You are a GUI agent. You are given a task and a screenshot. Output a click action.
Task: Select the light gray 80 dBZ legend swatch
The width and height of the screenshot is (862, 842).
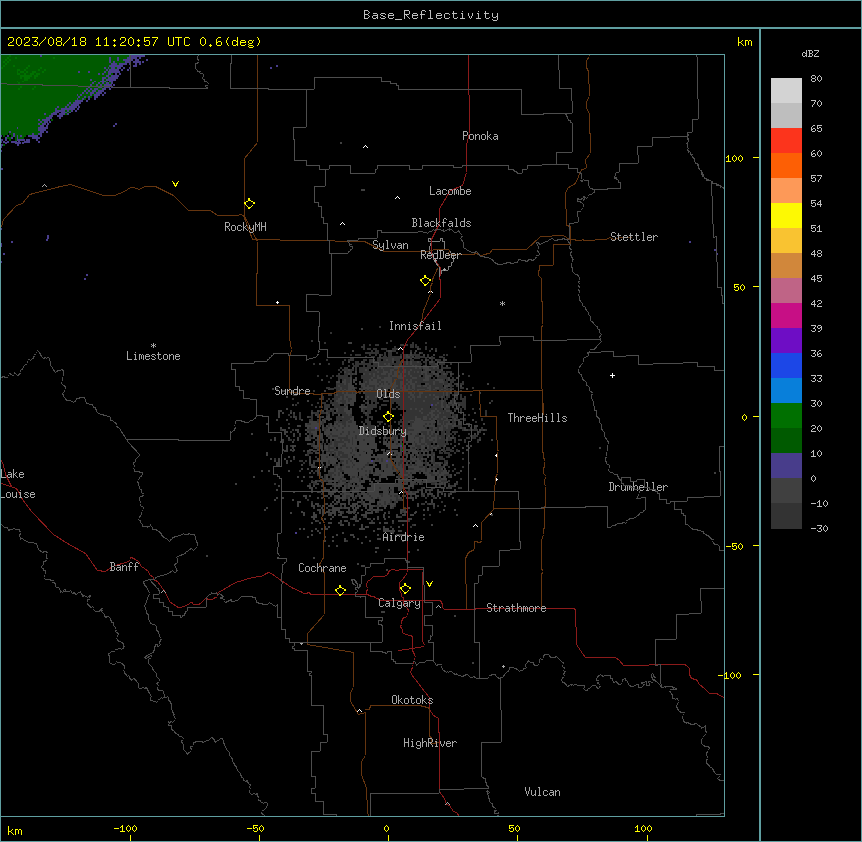click(x=786, y=90)
